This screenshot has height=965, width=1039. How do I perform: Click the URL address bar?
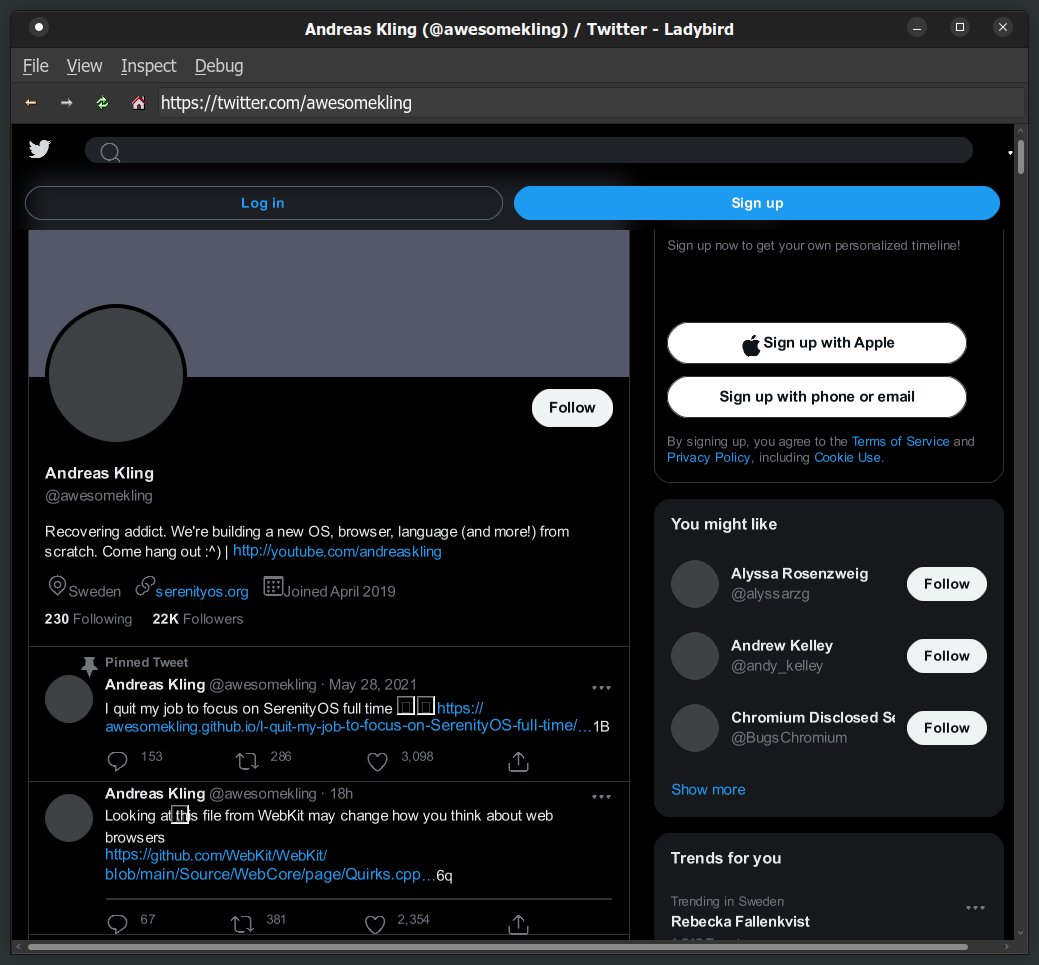pyautogui.click(x=590, y=103)
